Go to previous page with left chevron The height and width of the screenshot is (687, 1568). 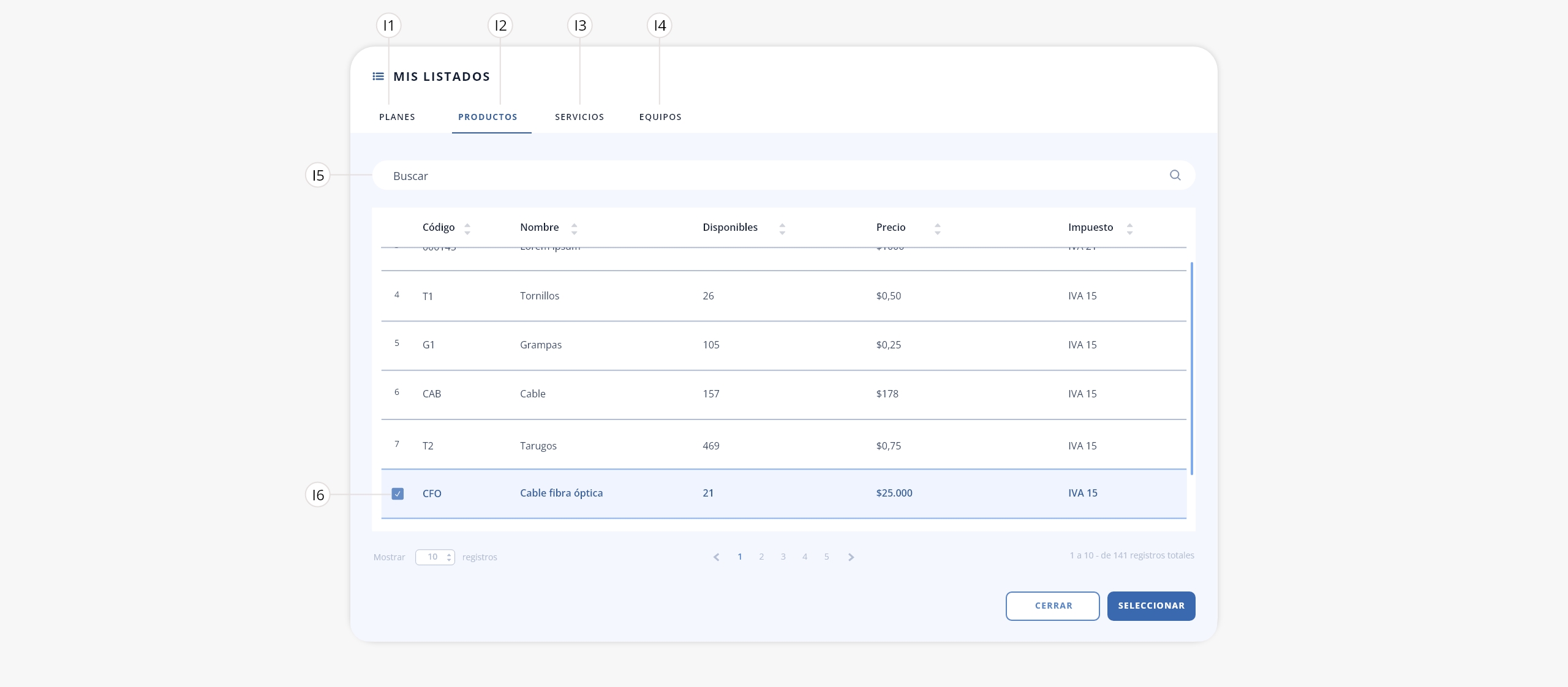click(x=716, y=557)
